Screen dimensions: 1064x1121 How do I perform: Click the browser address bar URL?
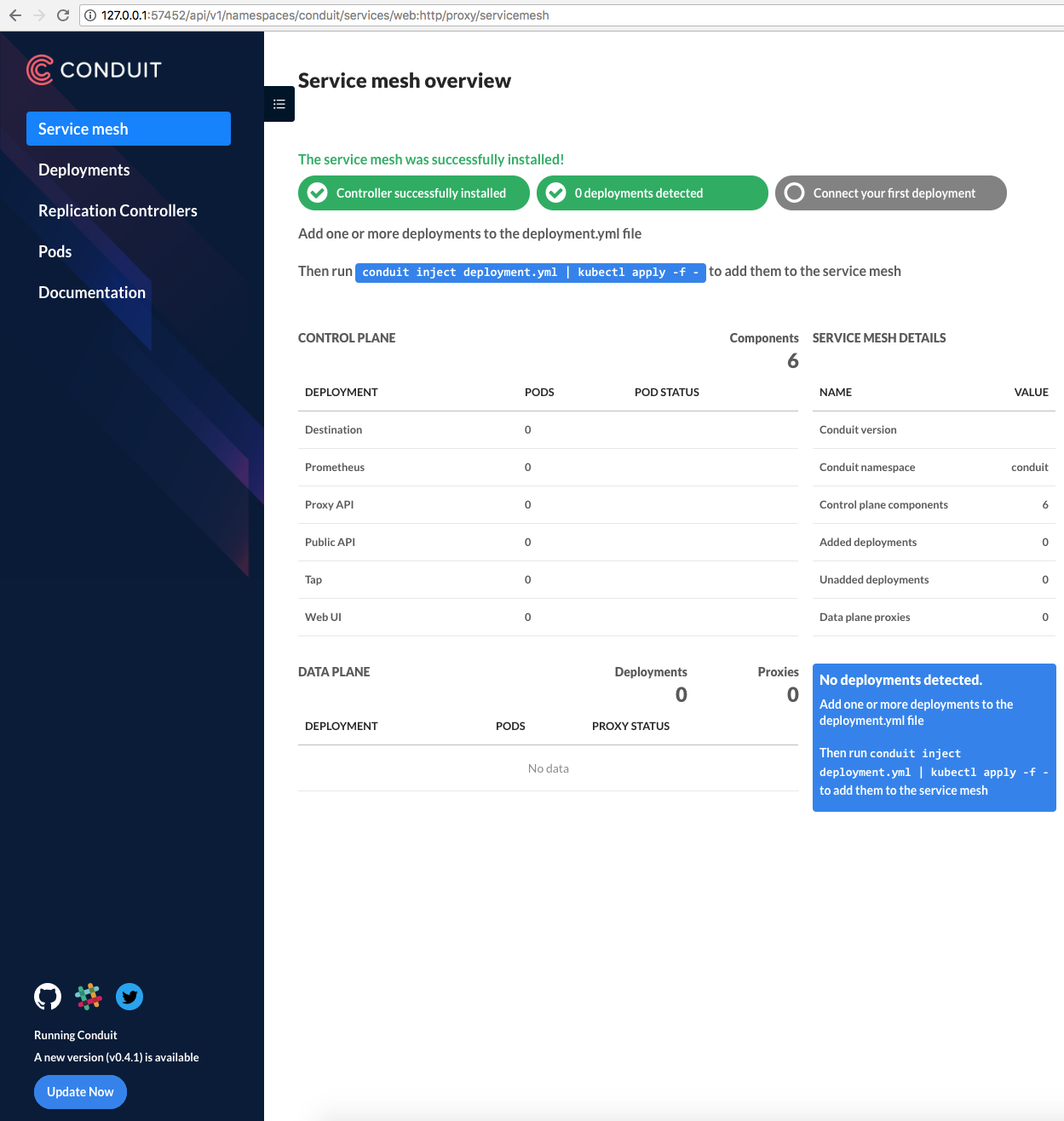tap(325, 15)
